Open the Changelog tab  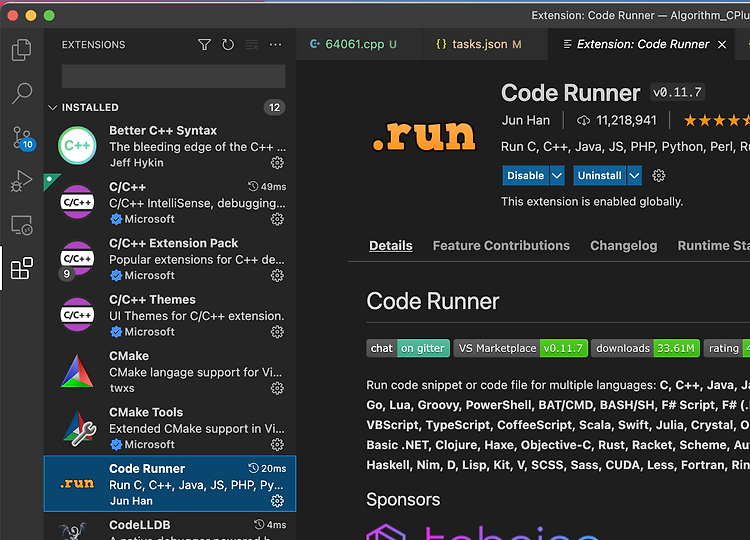624,245
